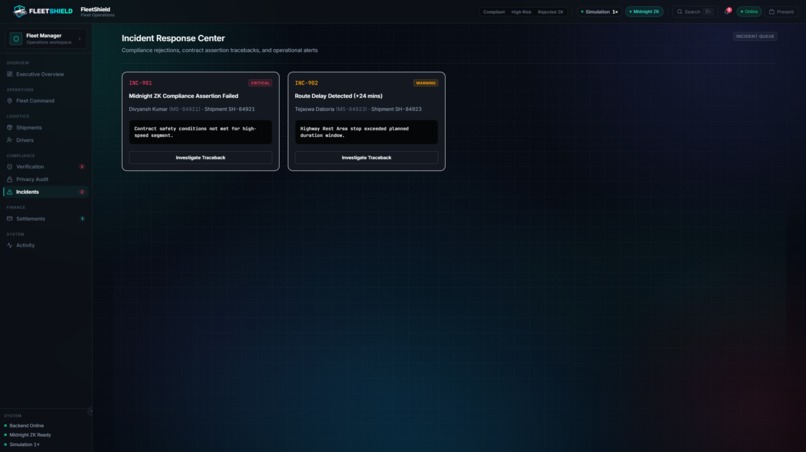Open the Verification page
The width and height of the screenshot is (806, 452).
click(x=46, y=167)
